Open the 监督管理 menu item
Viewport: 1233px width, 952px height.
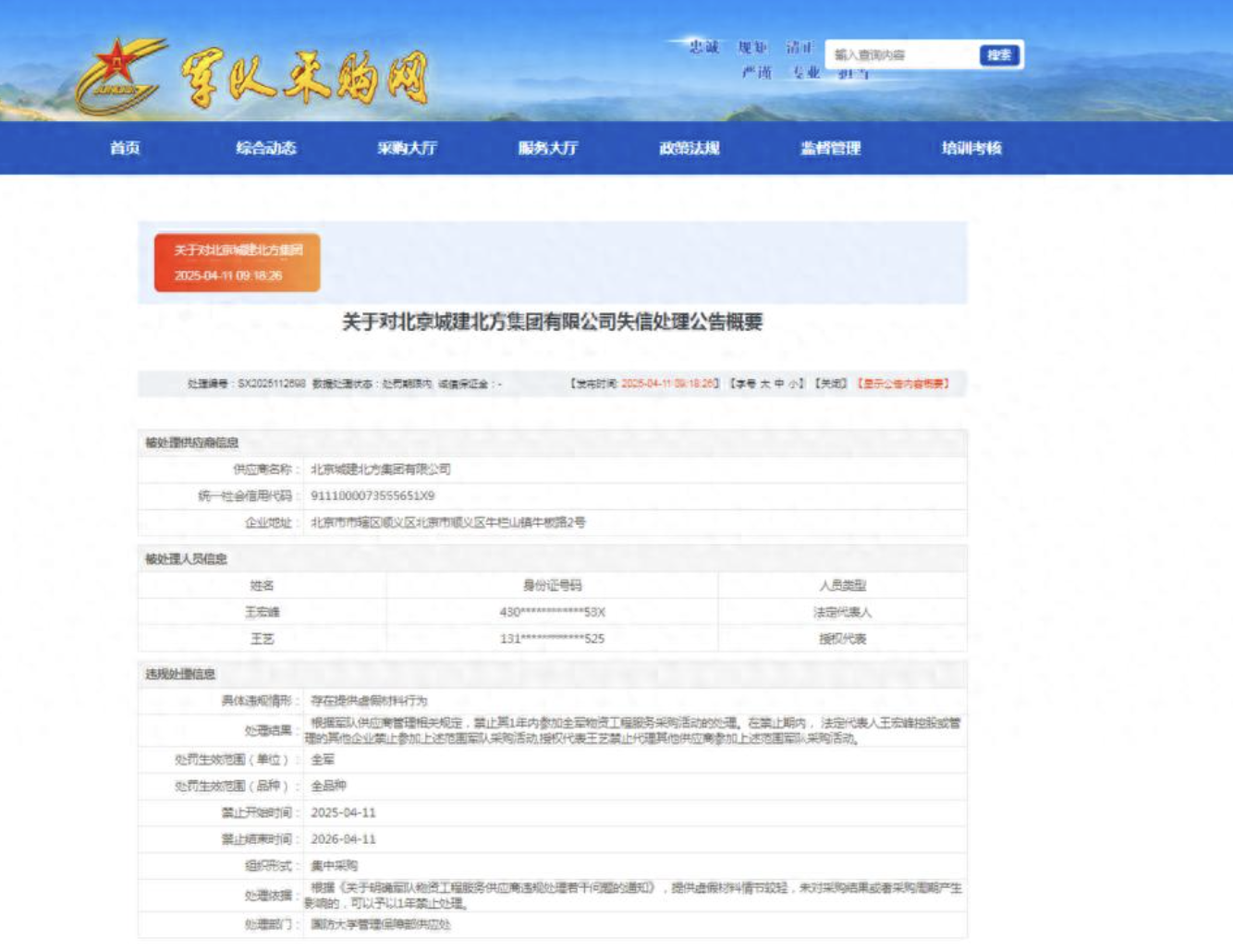830,148
